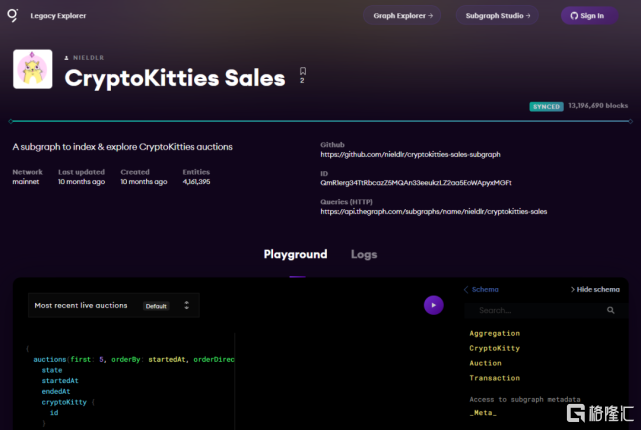Click the search magnifier icon in schema
Viewport: 641px width, 430px height.
[611, 311]
